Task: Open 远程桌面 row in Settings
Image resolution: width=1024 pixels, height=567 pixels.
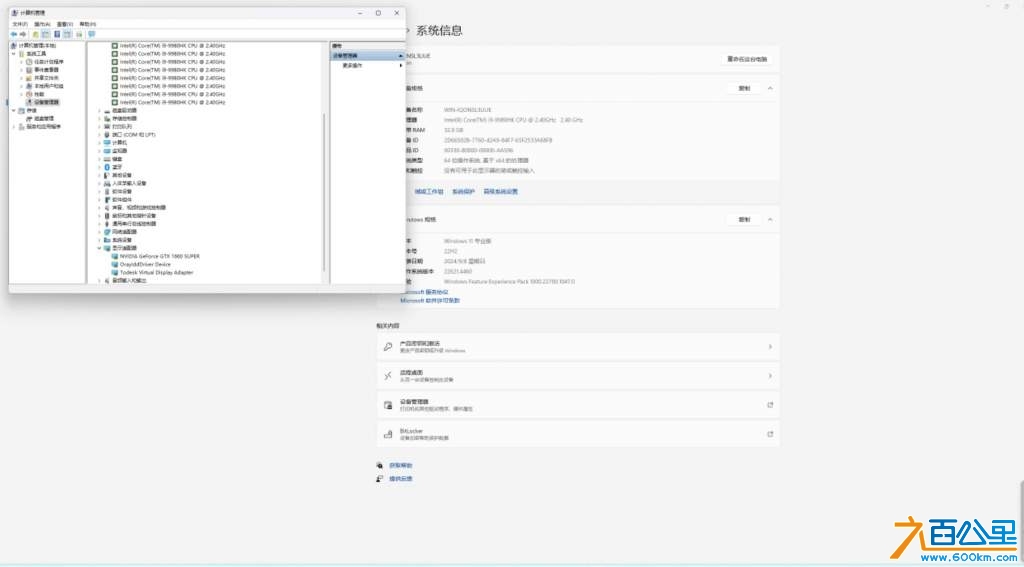Action: [578, 376]
